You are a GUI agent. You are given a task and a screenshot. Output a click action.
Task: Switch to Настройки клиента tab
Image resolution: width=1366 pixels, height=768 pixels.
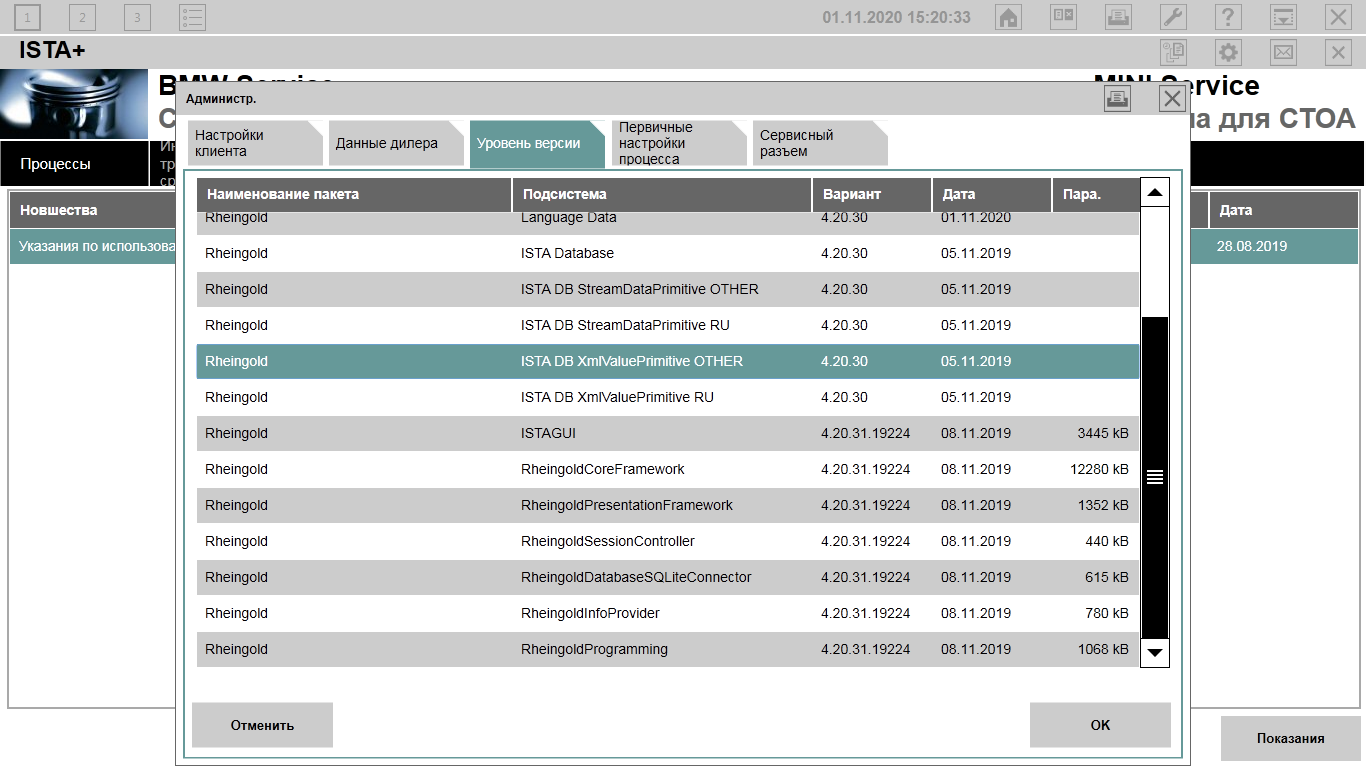coord(255,143)
